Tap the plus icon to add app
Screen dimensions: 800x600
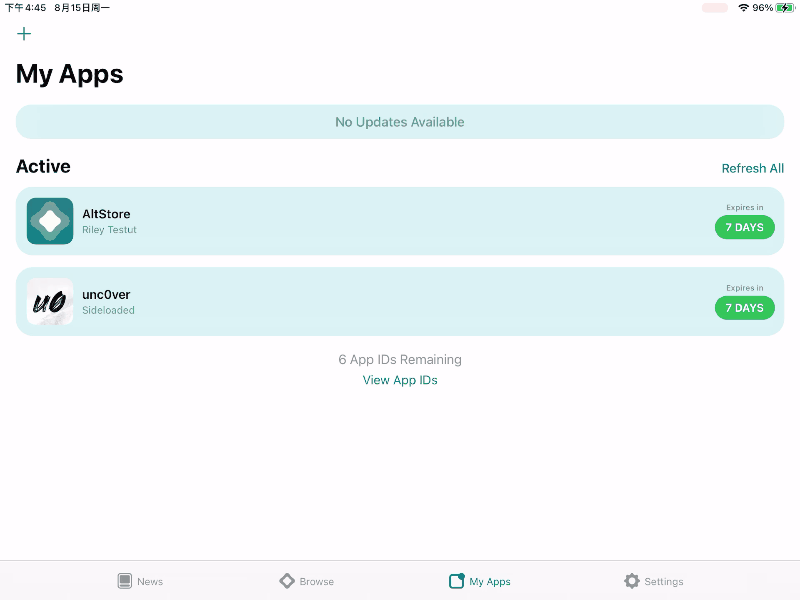pyautogui.click(x=24, y=34)
